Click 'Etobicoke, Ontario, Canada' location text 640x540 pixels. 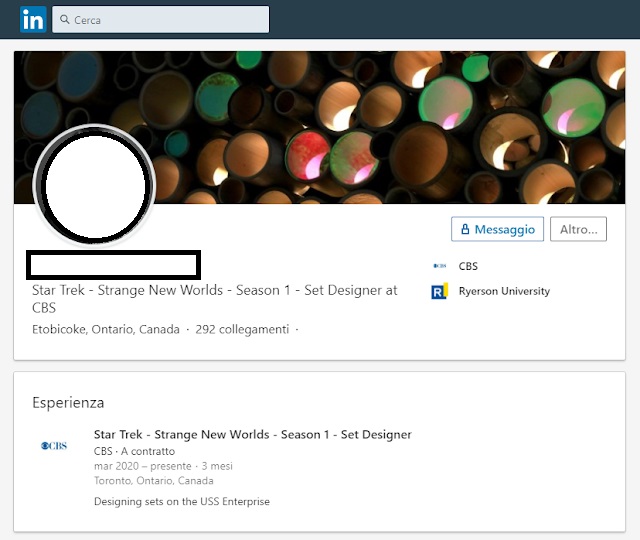pyautogui.click(x=106, y=329)
